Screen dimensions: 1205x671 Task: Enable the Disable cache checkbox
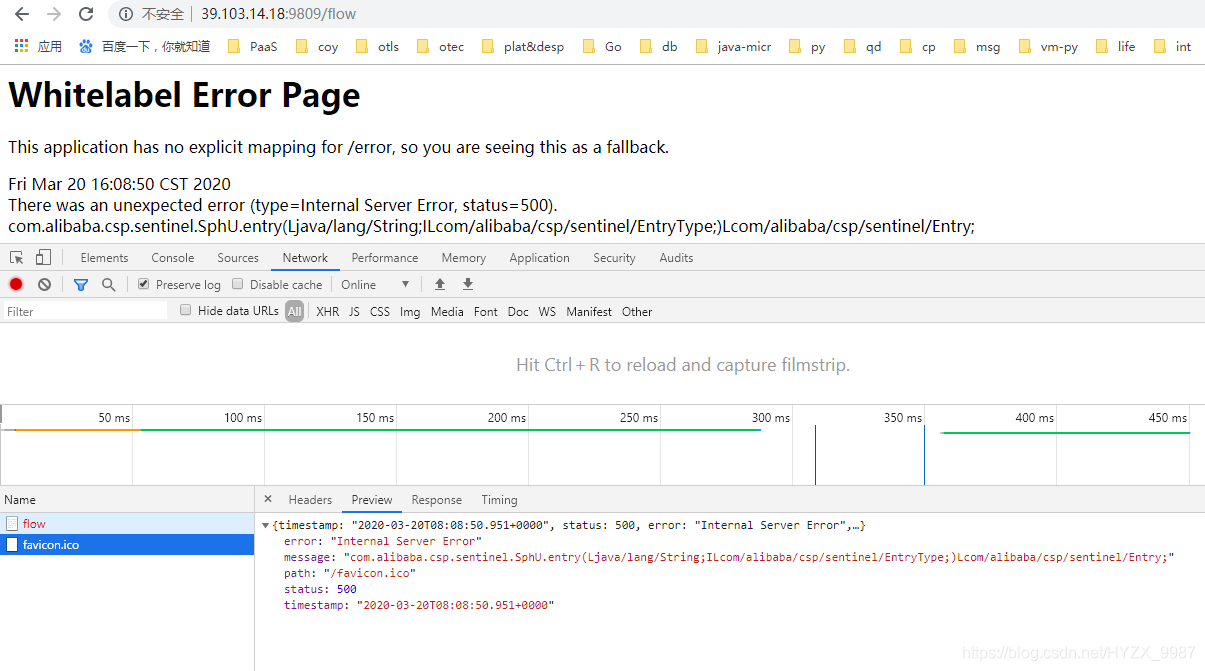[237, 284]
